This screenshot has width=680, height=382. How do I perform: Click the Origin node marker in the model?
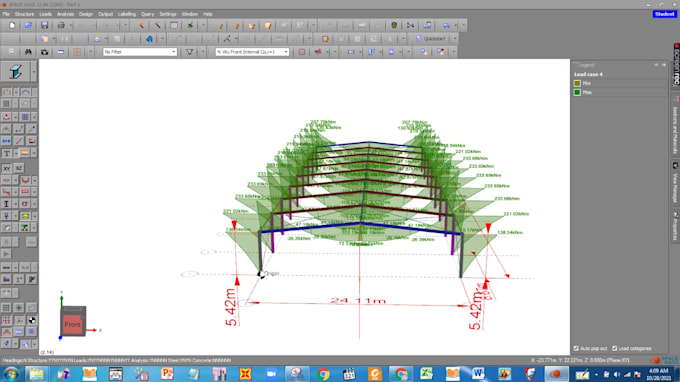[x=261, y=274]
